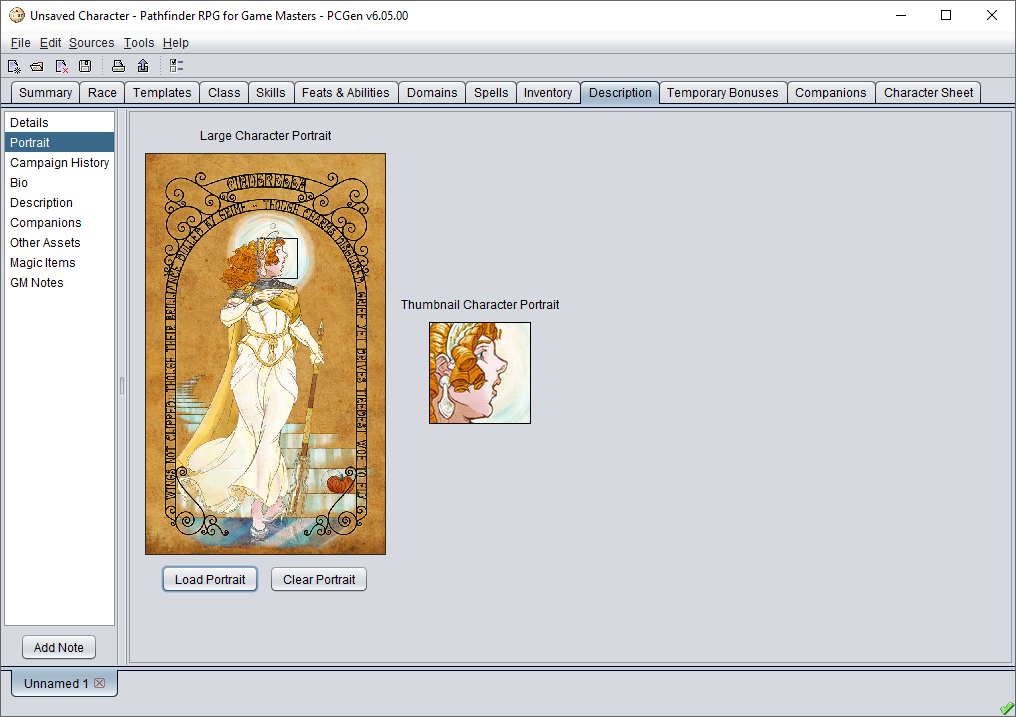Go to the Templates tab

162,93
